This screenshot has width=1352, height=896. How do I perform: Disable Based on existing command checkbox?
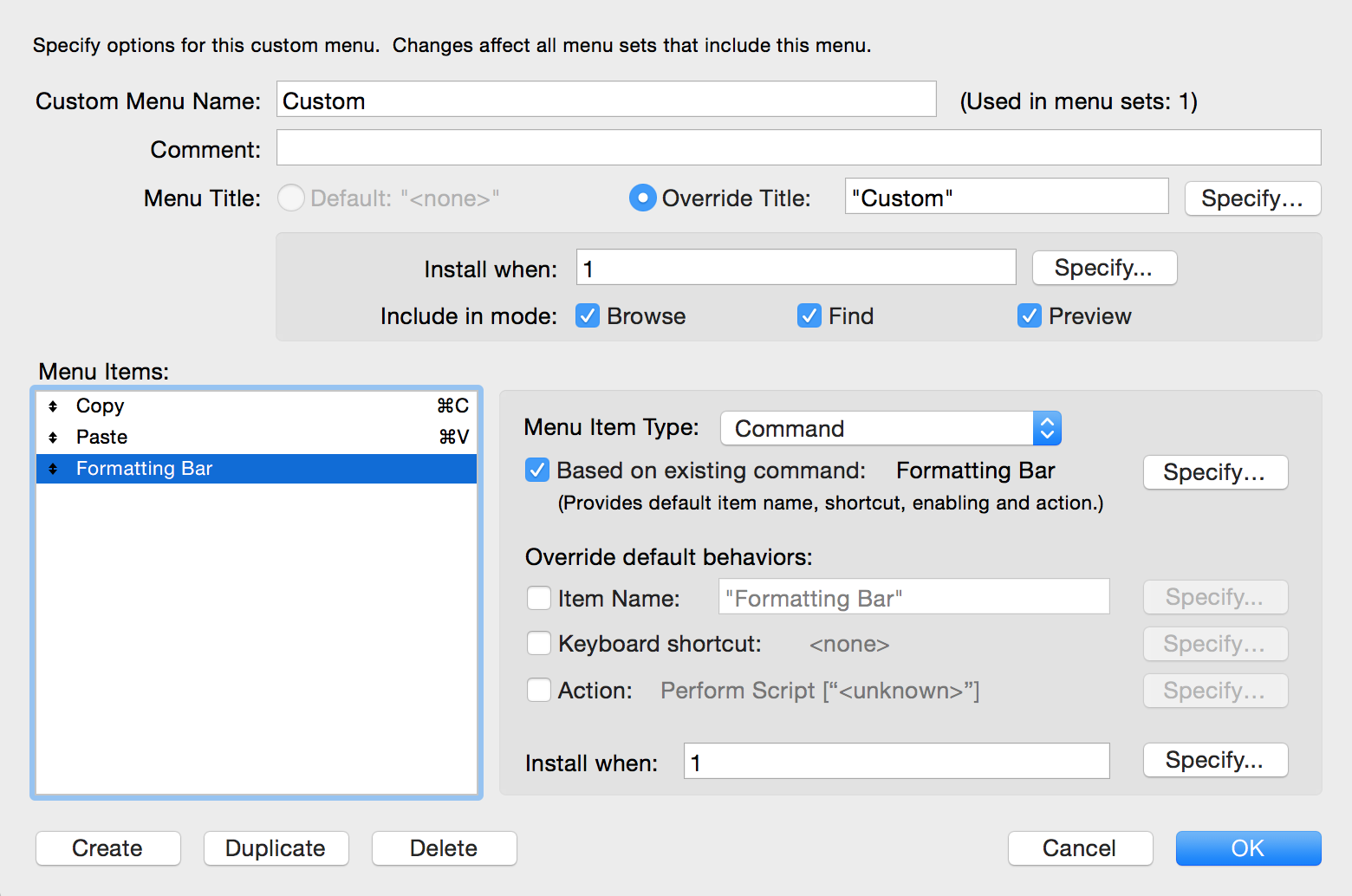[x=537, y=471]
